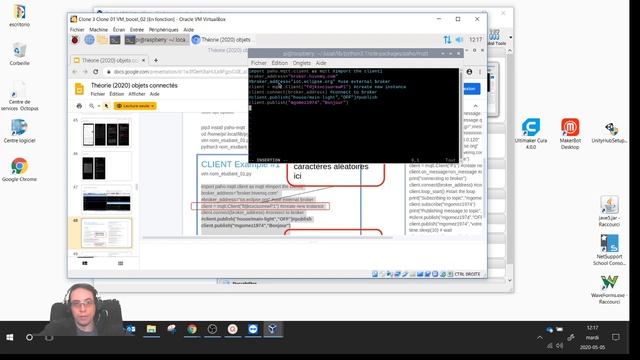The height and width of the screenshot is (360, 640).
Task: Open VirtualBox Aide menu
Action: 188,30
